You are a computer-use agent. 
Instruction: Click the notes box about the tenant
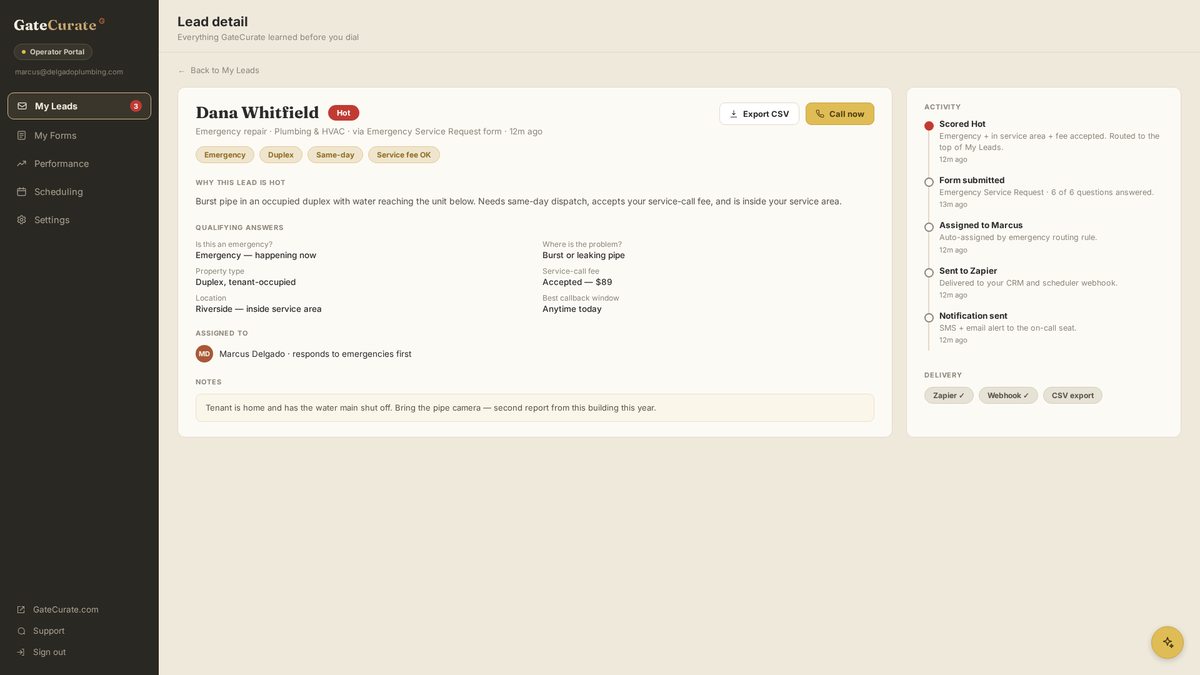click(535, 408)
